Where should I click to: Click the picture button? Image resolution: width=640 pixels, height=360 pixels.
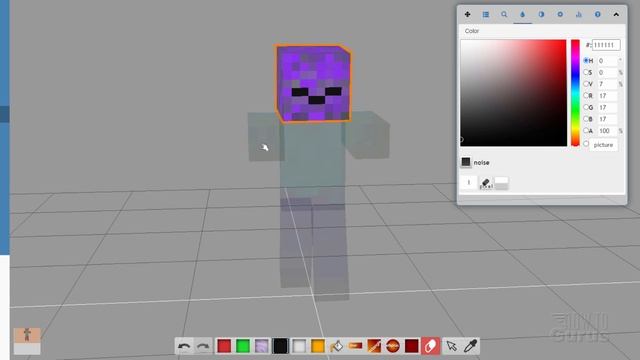[x=603, y=145]
